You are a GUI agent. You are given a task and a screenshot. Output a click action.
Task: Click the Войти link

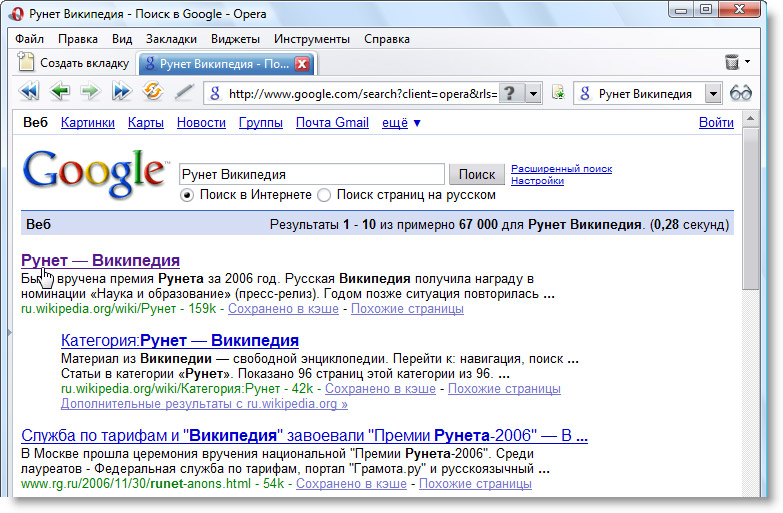pos(716,123)
